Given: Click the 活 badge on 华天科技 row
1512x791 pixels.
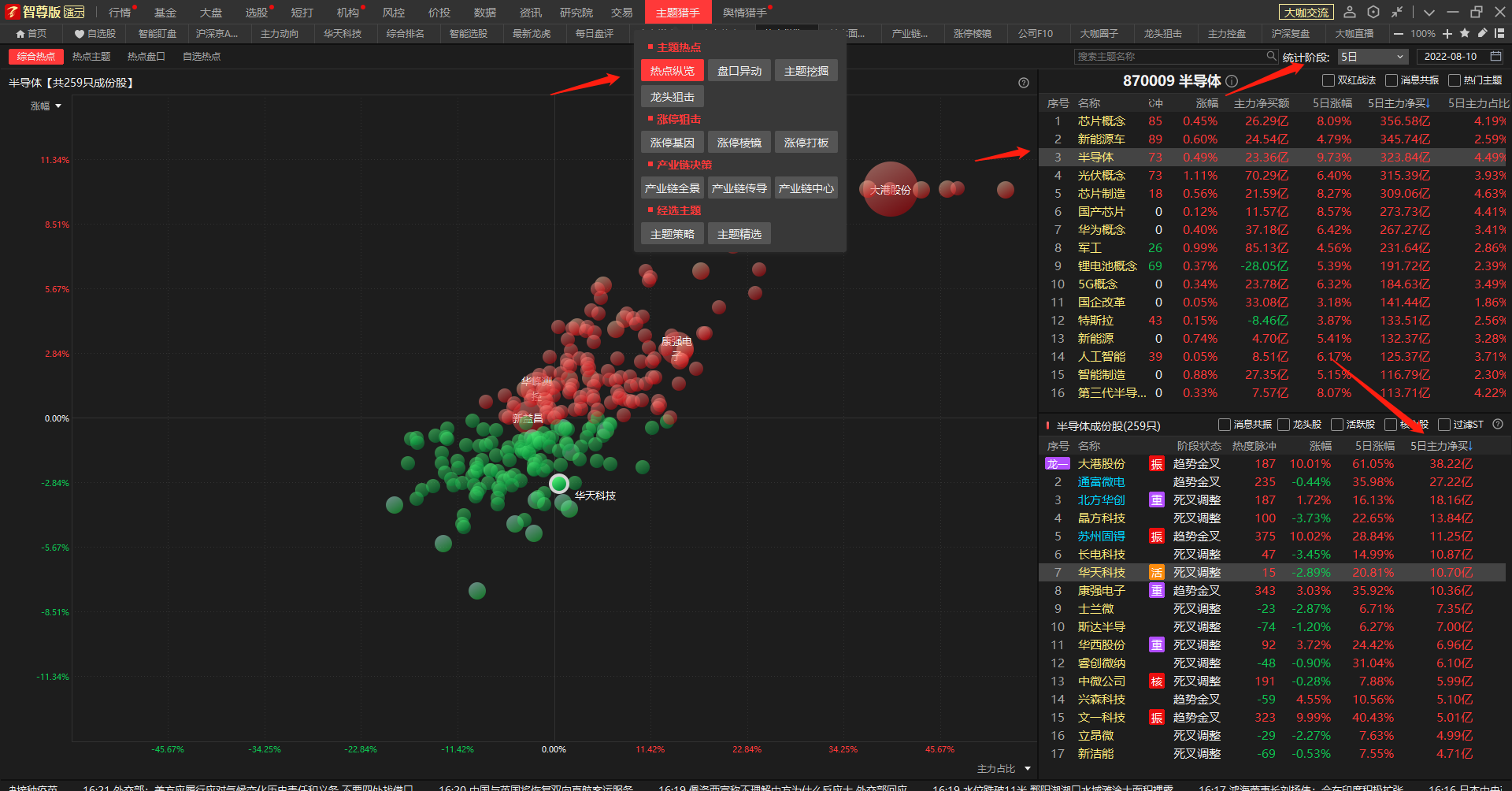Looking at the screenshot, I should pyautogui.click(x=1156, y=573).
